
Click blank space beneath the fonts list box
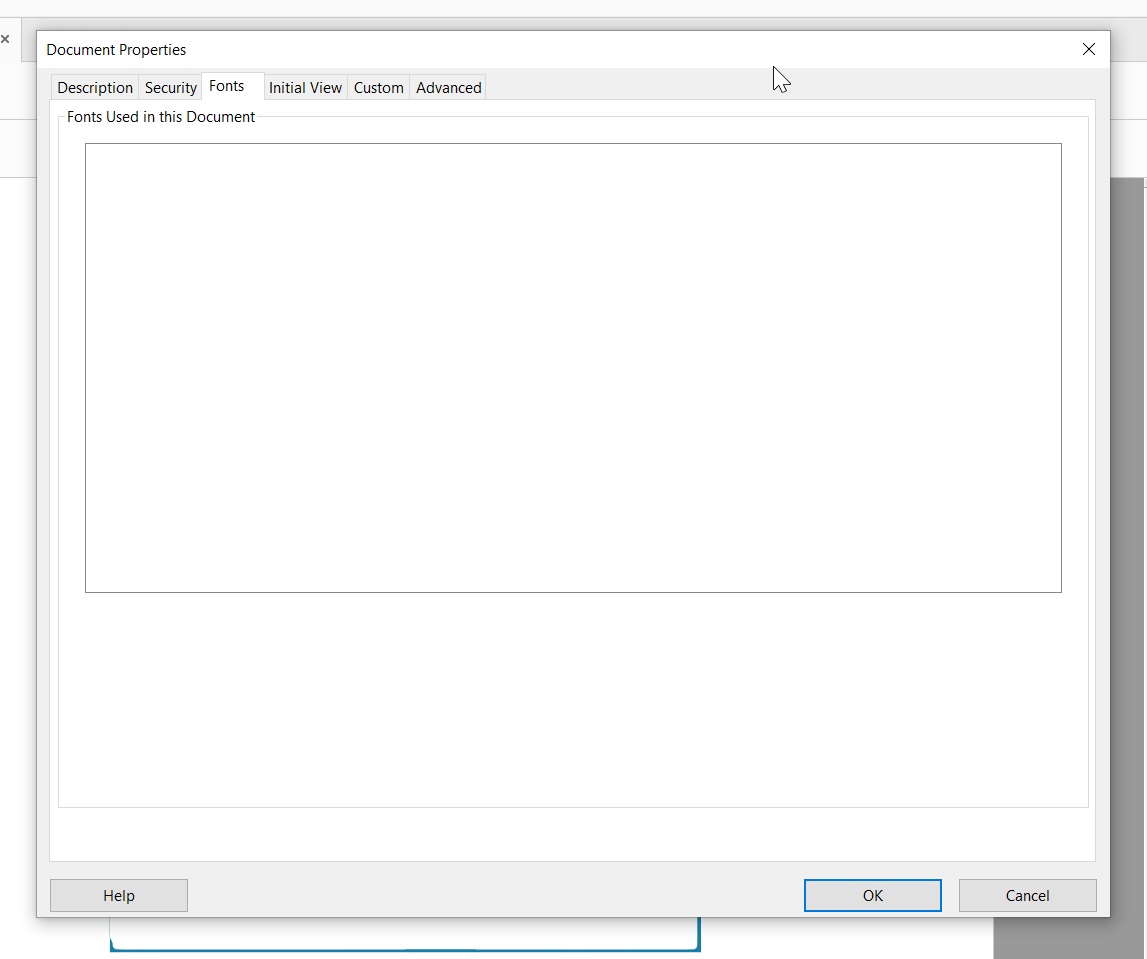(572, 700)
